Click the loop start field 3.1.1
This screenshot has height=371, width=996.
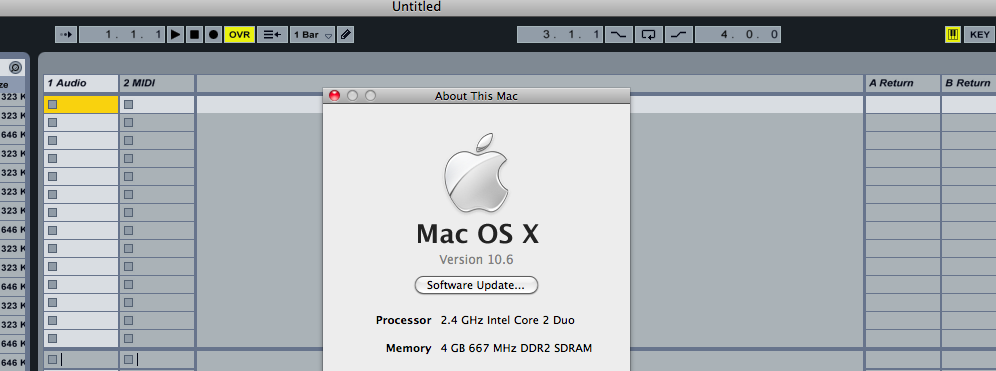pos(560,34)
